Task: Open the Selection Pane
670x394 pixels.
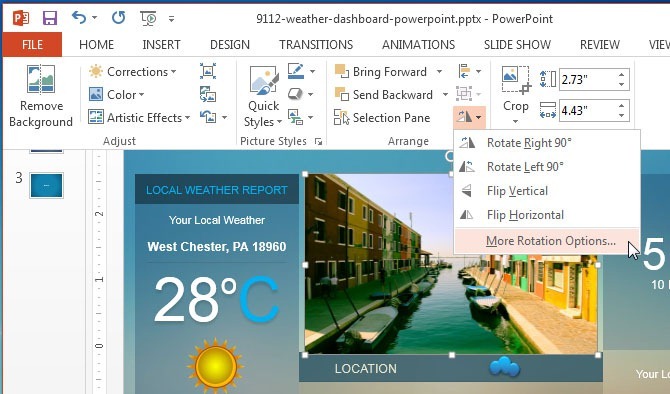Action: [x=382, y=118]
